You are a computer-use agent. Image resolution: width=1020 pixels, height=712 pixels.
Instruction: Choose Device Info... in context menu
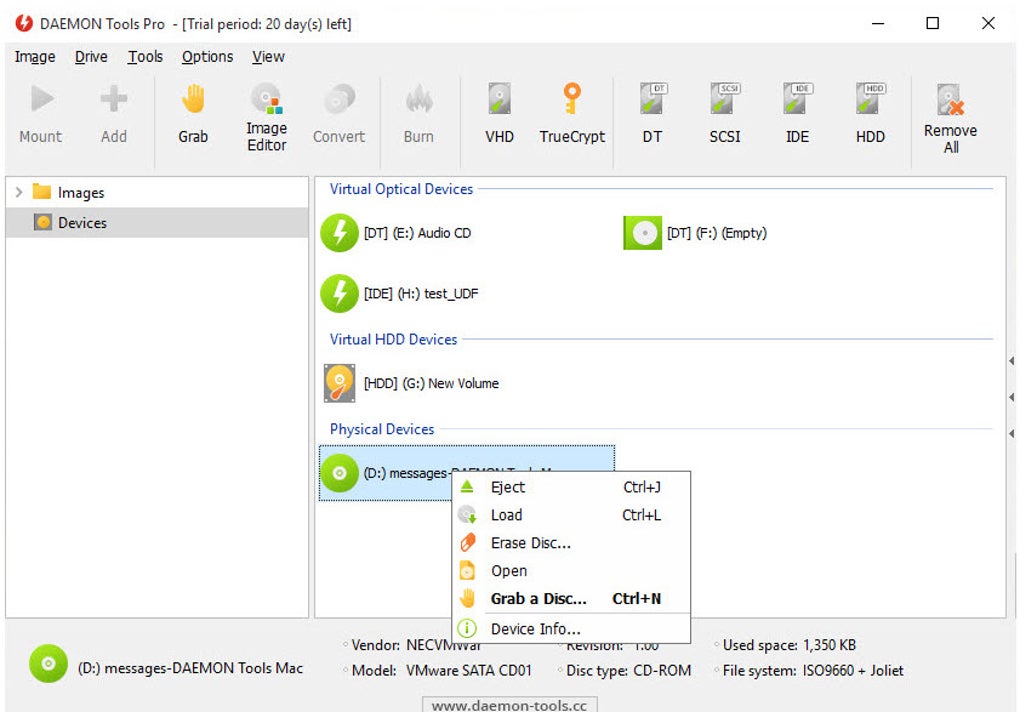coord(570,629)
